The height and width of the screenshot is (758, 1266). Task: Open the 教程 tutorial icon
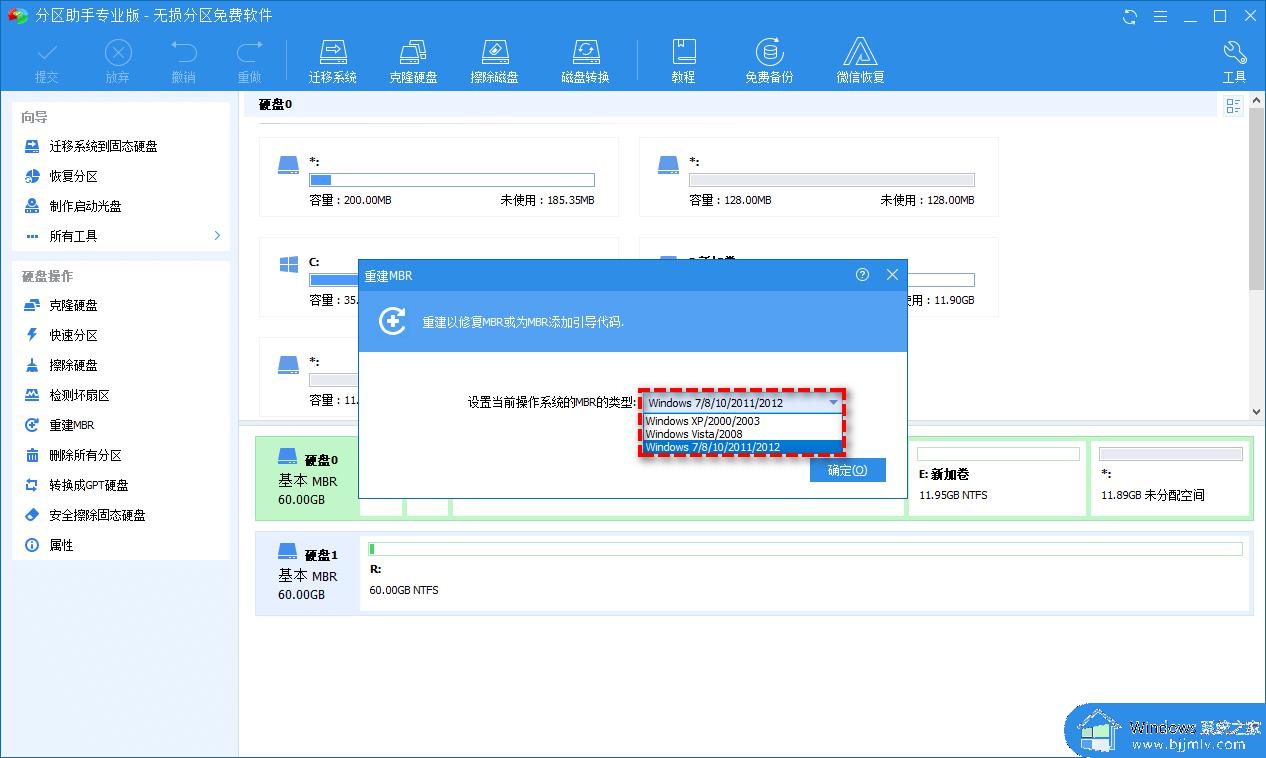[683, 61]
